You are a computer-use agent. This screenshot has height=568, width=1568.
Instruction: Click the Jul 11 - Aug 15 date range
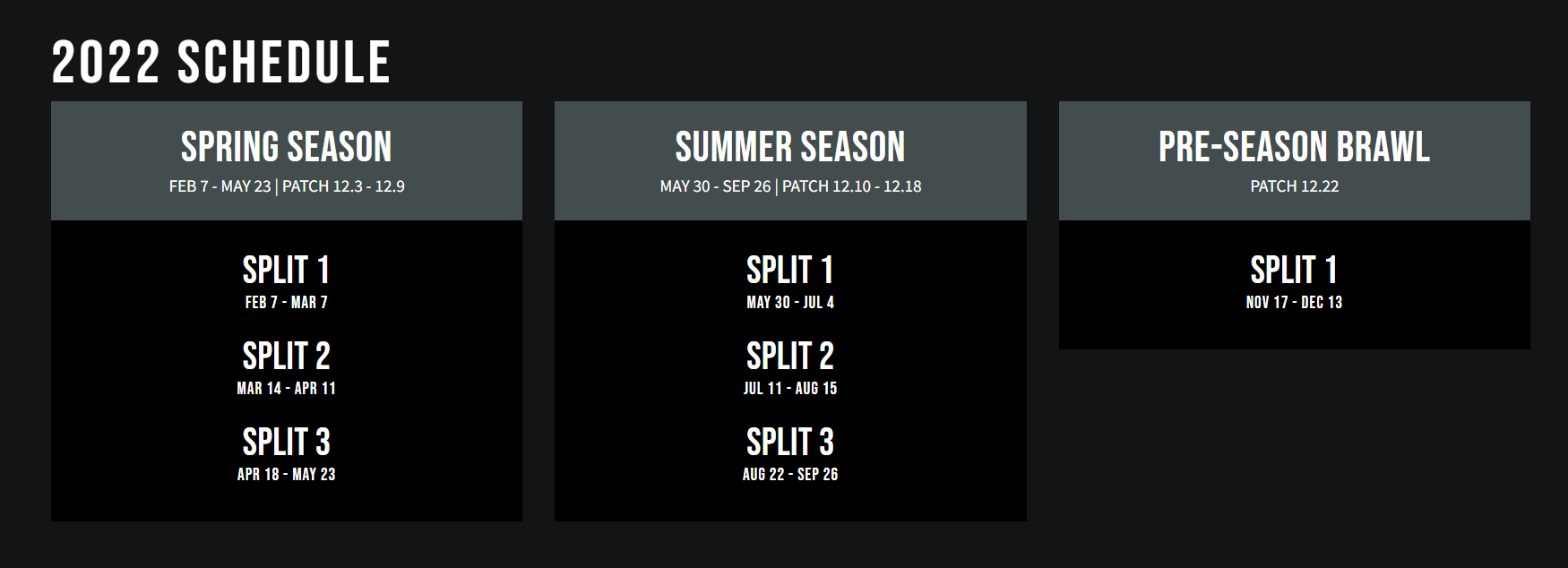[x=790, y=389]
